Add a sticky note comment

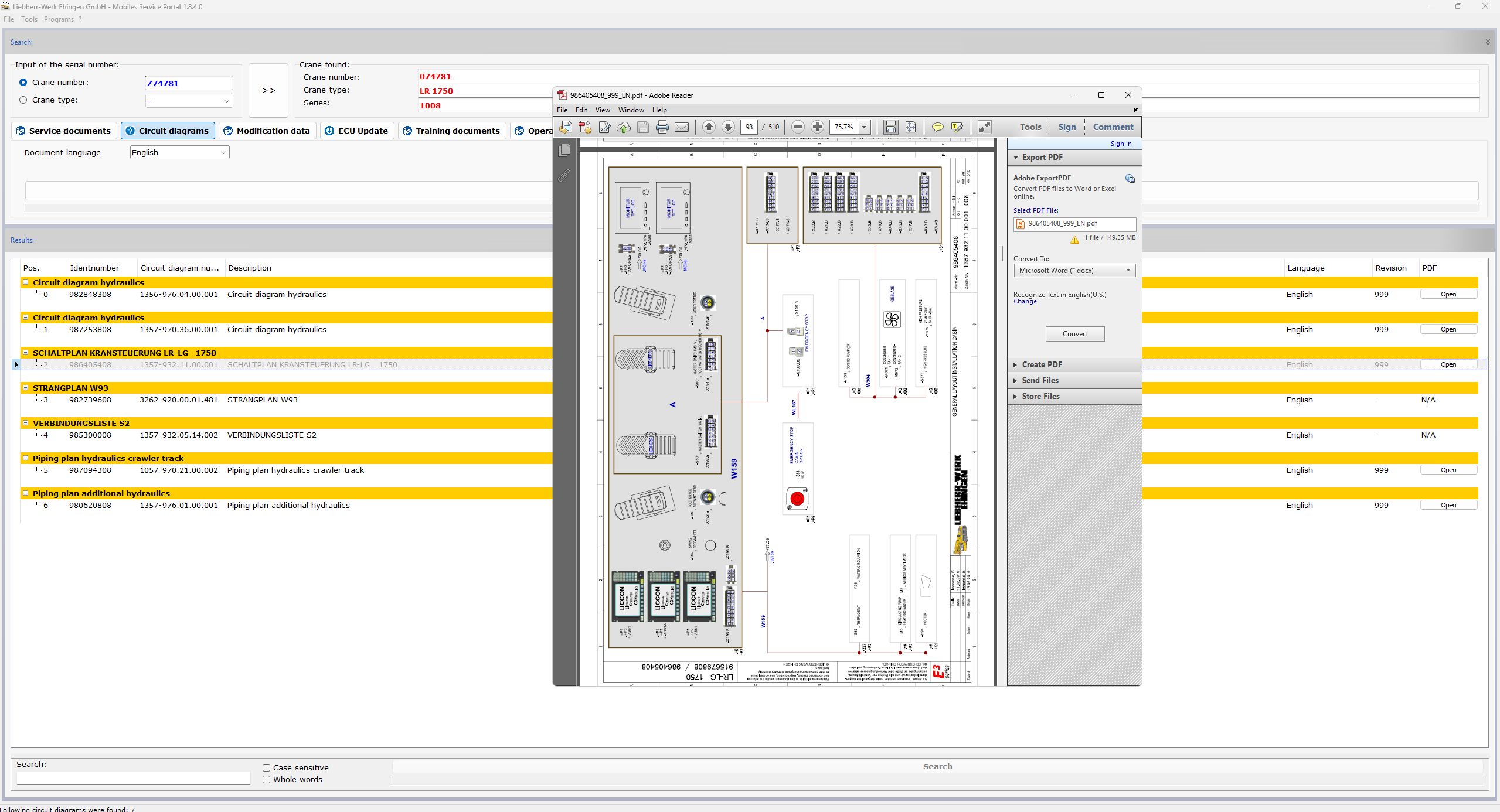click(x=937, y=127)
